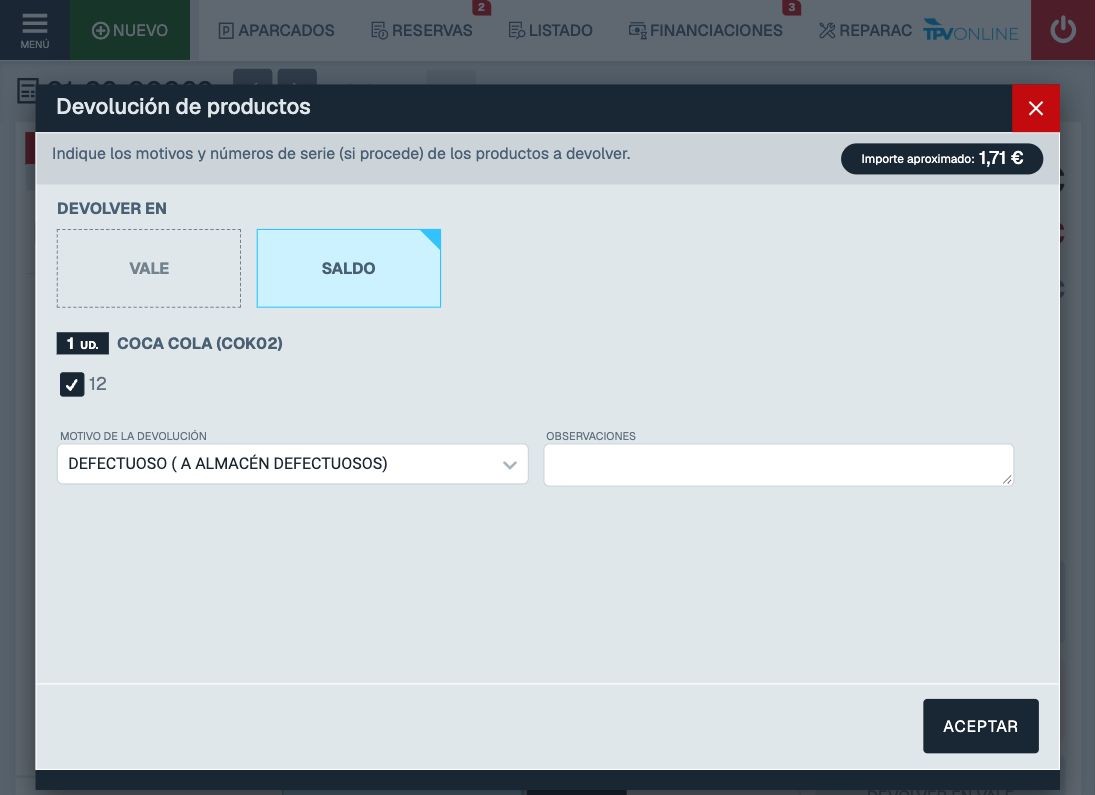Image resolution: width=1095 pixels, height=795 pixels.
Task: Click the Reservas list-clock icon
Action: pyautogui.click(x=379, y=31)
